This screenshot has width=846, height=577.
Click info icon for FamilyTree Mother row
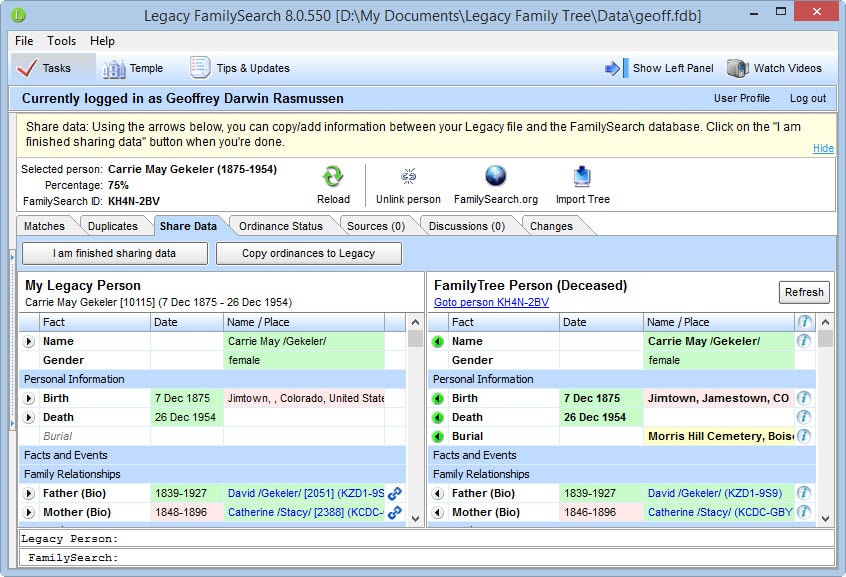(804, 512)
